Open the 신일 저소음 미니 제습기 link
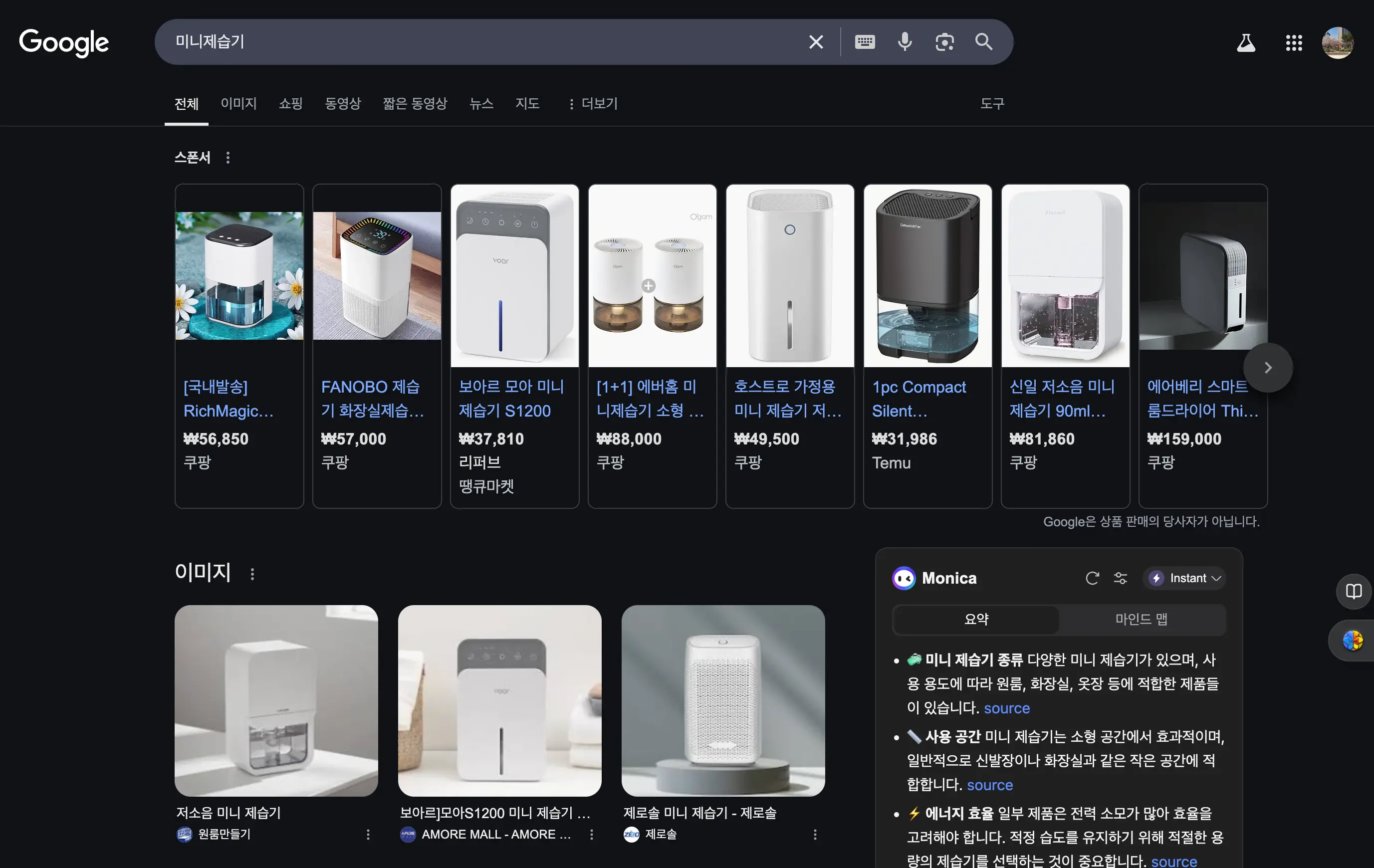Image resolution: width=1374 pixels, height=868 pixels. coord(1062,399)
